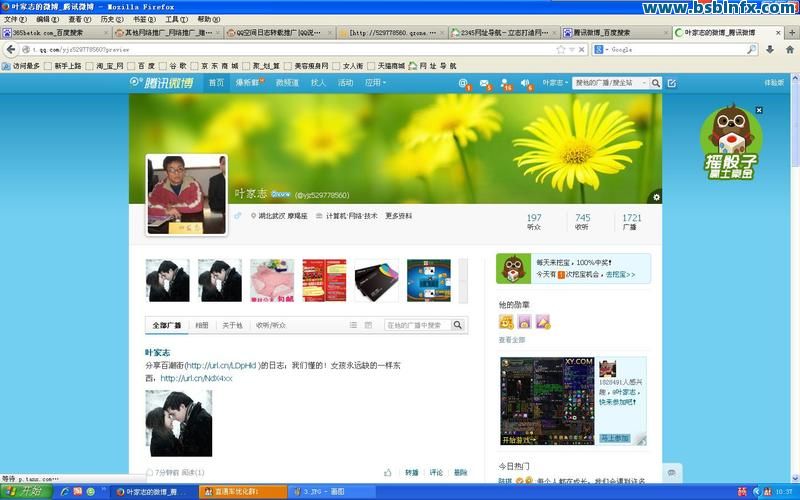Open cover settings gear icon
The image size is (800, 500).
coord(656,197)
